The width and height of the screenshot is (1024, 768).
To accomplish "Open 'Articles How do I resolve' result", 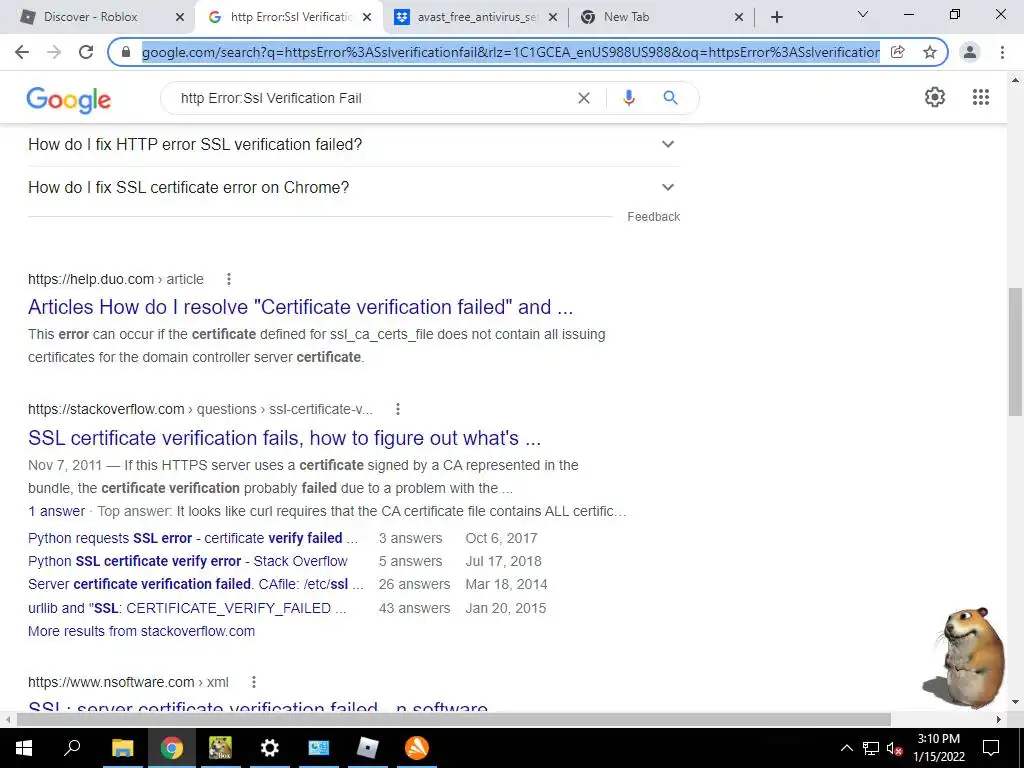I will click(x=300, y=307).
